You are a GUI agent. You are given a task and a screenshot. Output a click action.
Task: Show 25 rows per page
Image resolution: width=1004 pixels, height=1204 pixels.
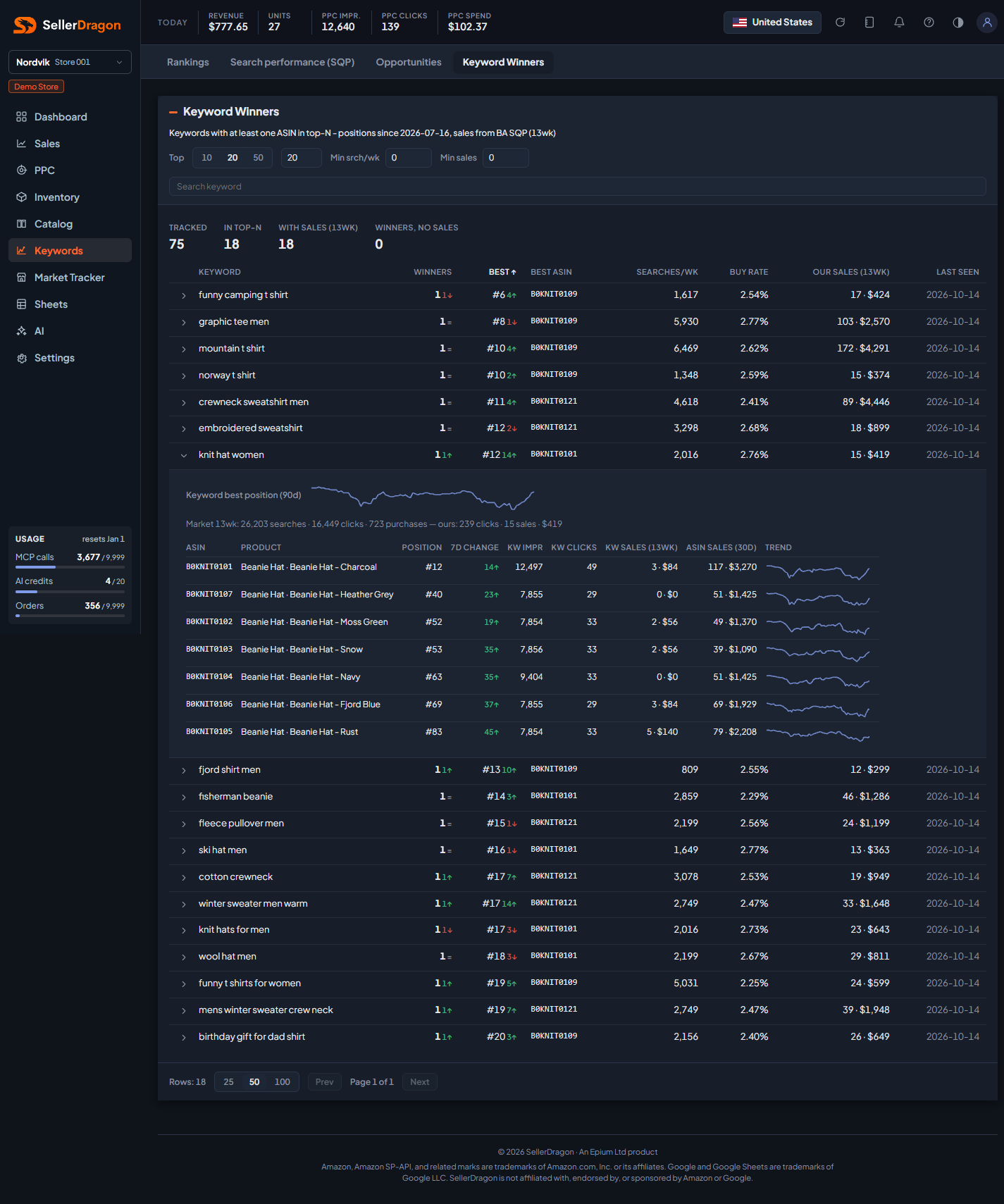pos(228,1082)
